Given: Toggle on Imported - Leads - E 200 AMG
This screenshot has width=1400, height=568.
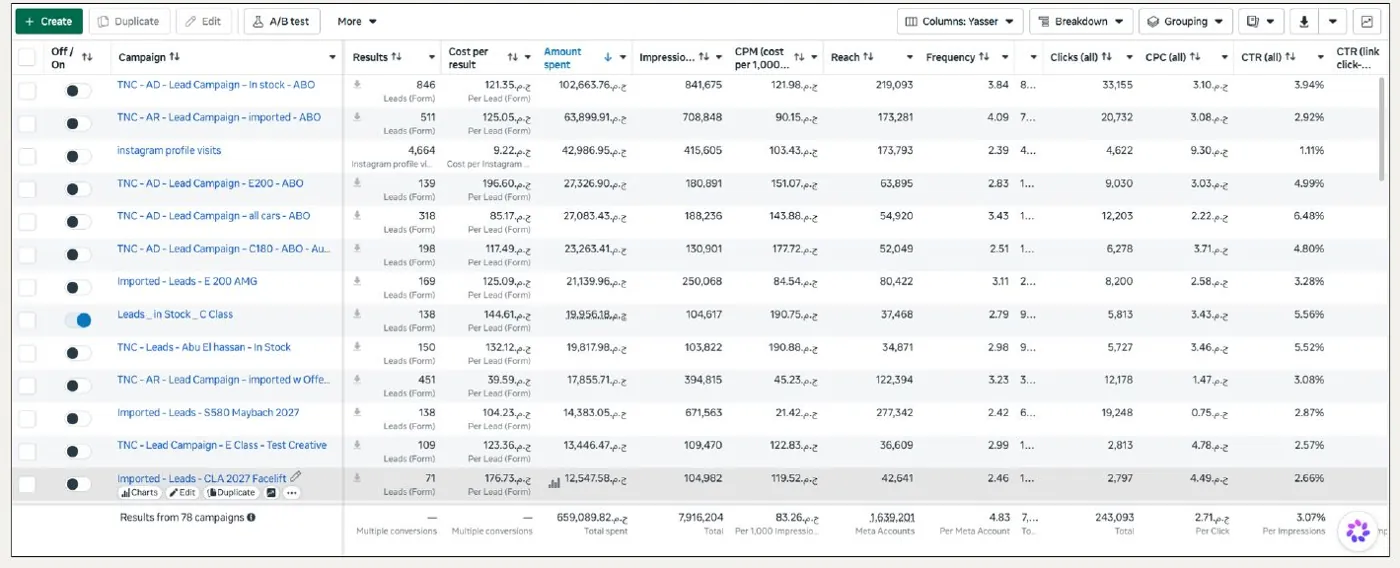Looking at the screenshot, I should pos(78,287).
